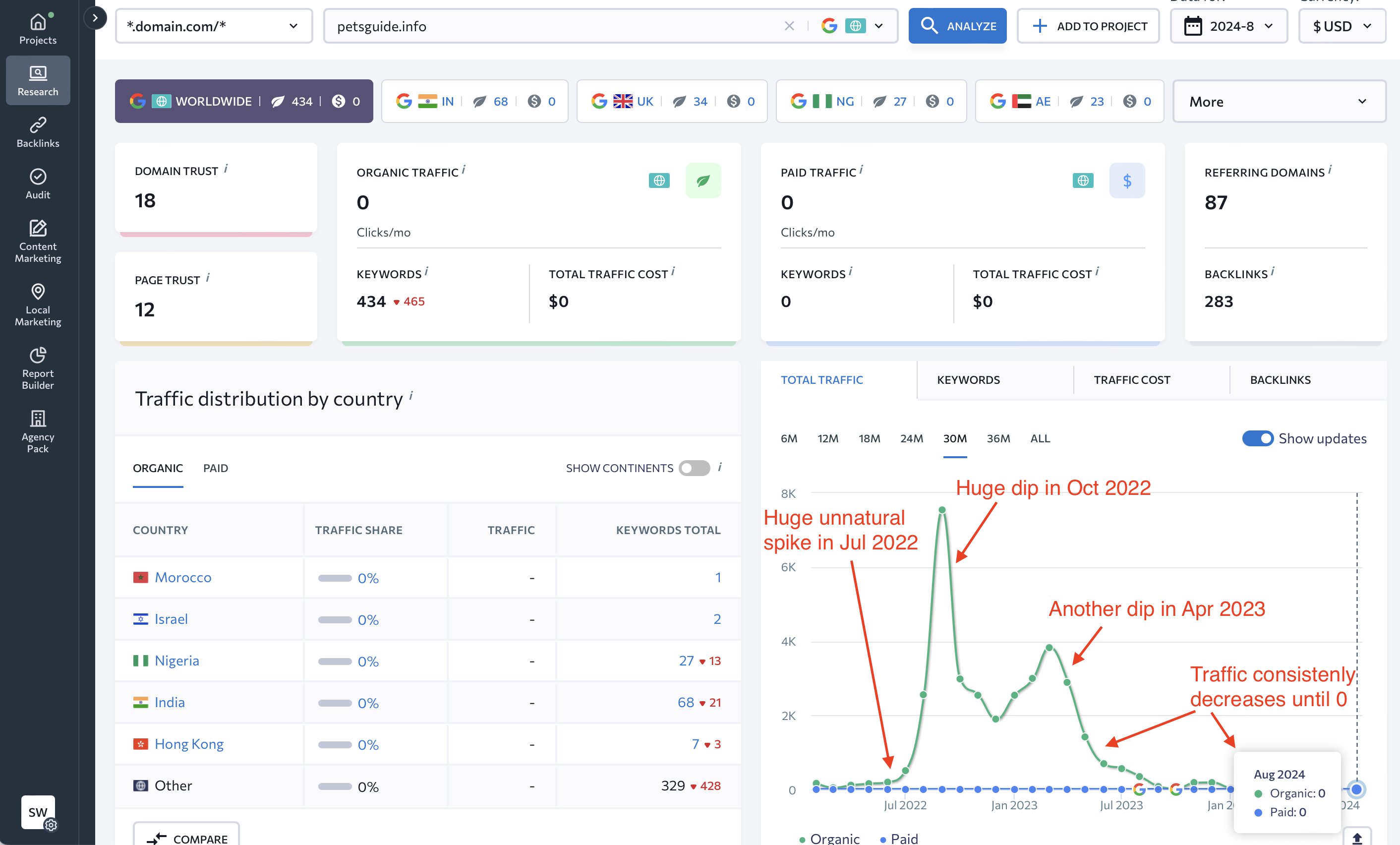Set chart range to 12M
The width and height of the screenshot is (1400, 845).
click(828, 438)
